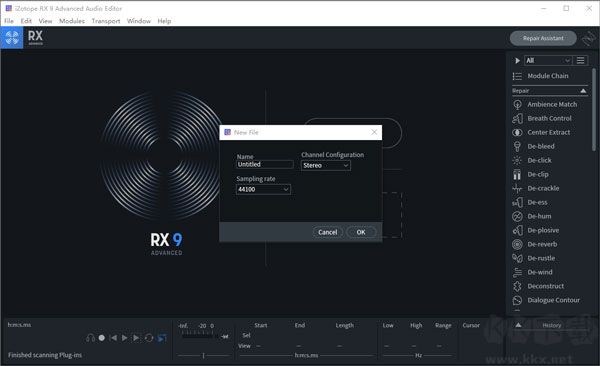Image resolution: width=600 pixels, height=366 pixels.
Task: Expand the History panel arrow
Action: click(x=518, y=325)
